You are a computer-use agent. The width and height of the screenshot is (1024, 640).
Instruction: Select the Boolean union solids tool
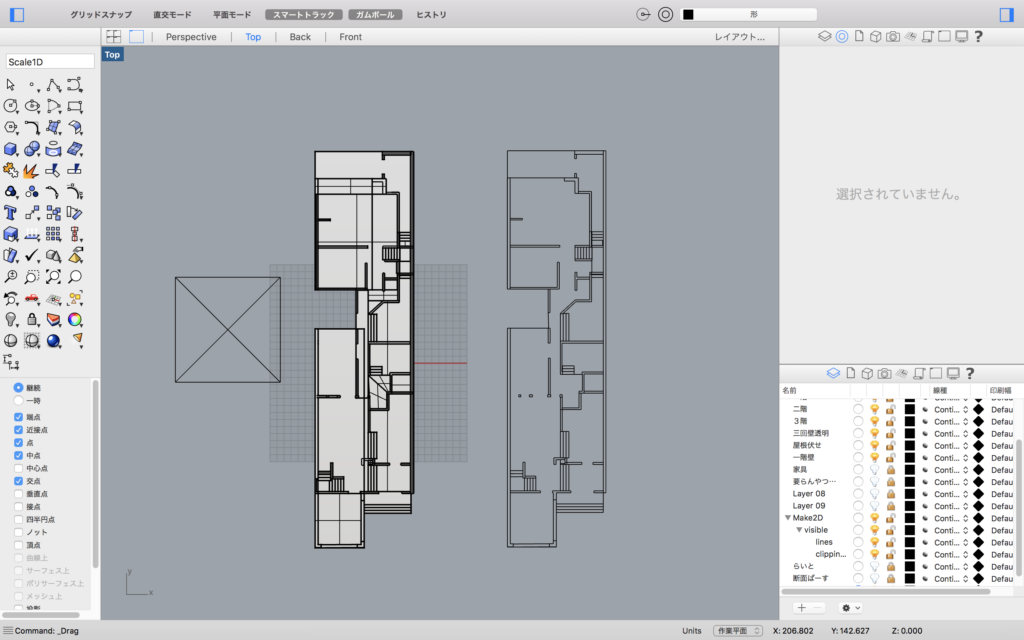pyautogui.click(x=32, y=149)
